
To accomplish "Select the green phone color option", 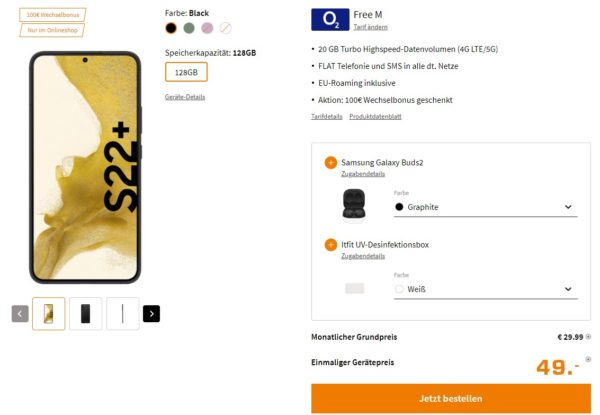I will pos(189,28).
